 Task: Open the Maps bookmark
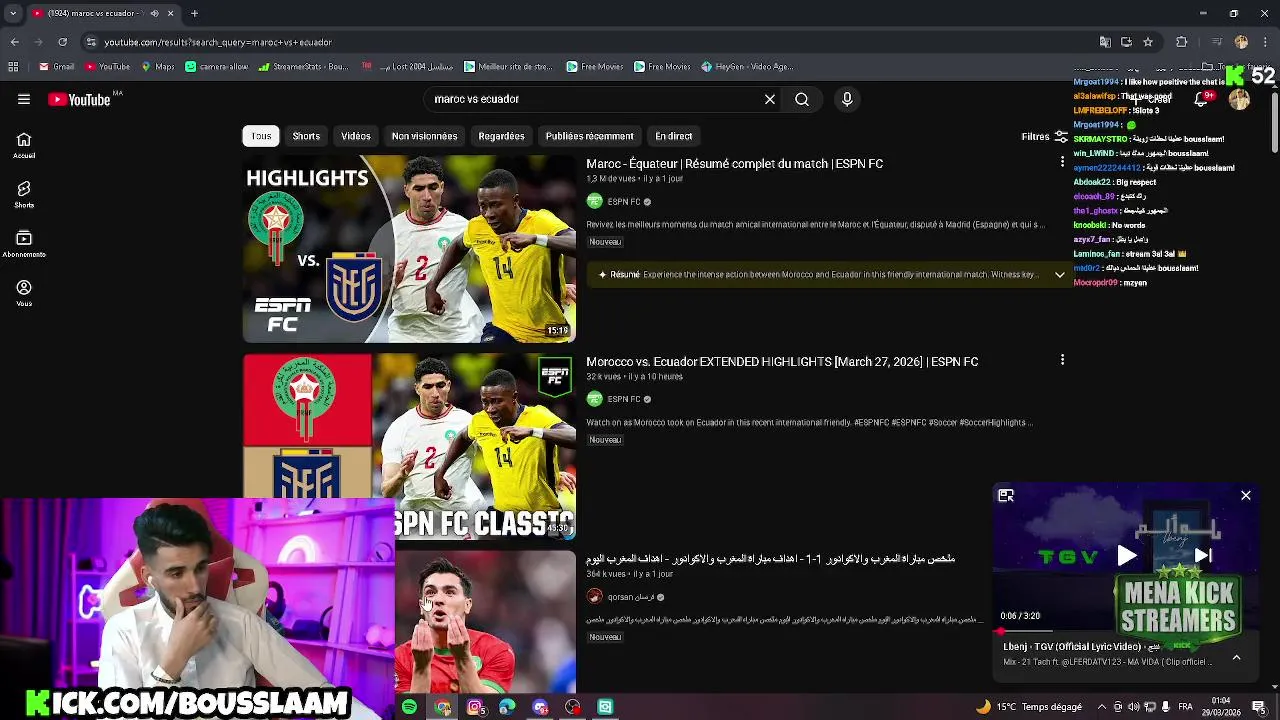[x=158, y=67]
